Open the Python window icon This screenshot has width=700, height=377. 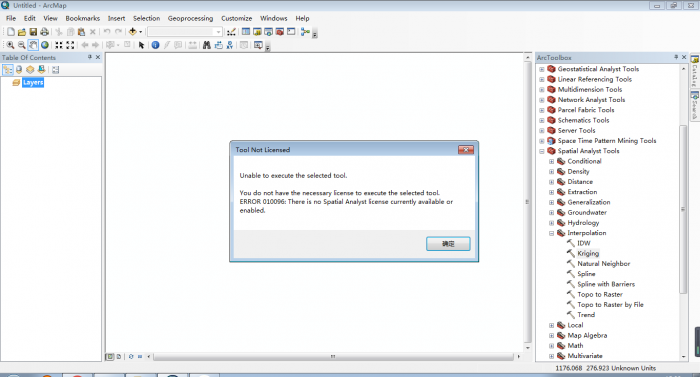coord(291,32)
